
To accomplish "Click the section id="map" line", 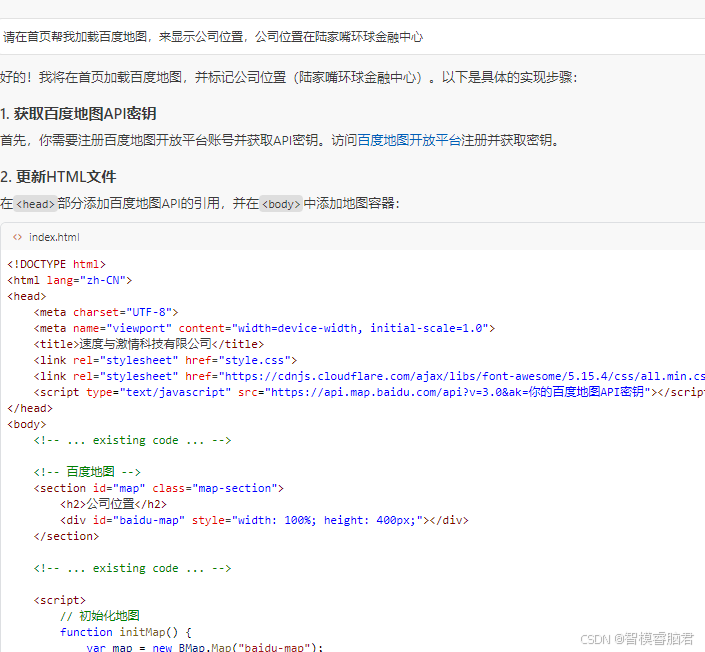I will tap(159, 488).
